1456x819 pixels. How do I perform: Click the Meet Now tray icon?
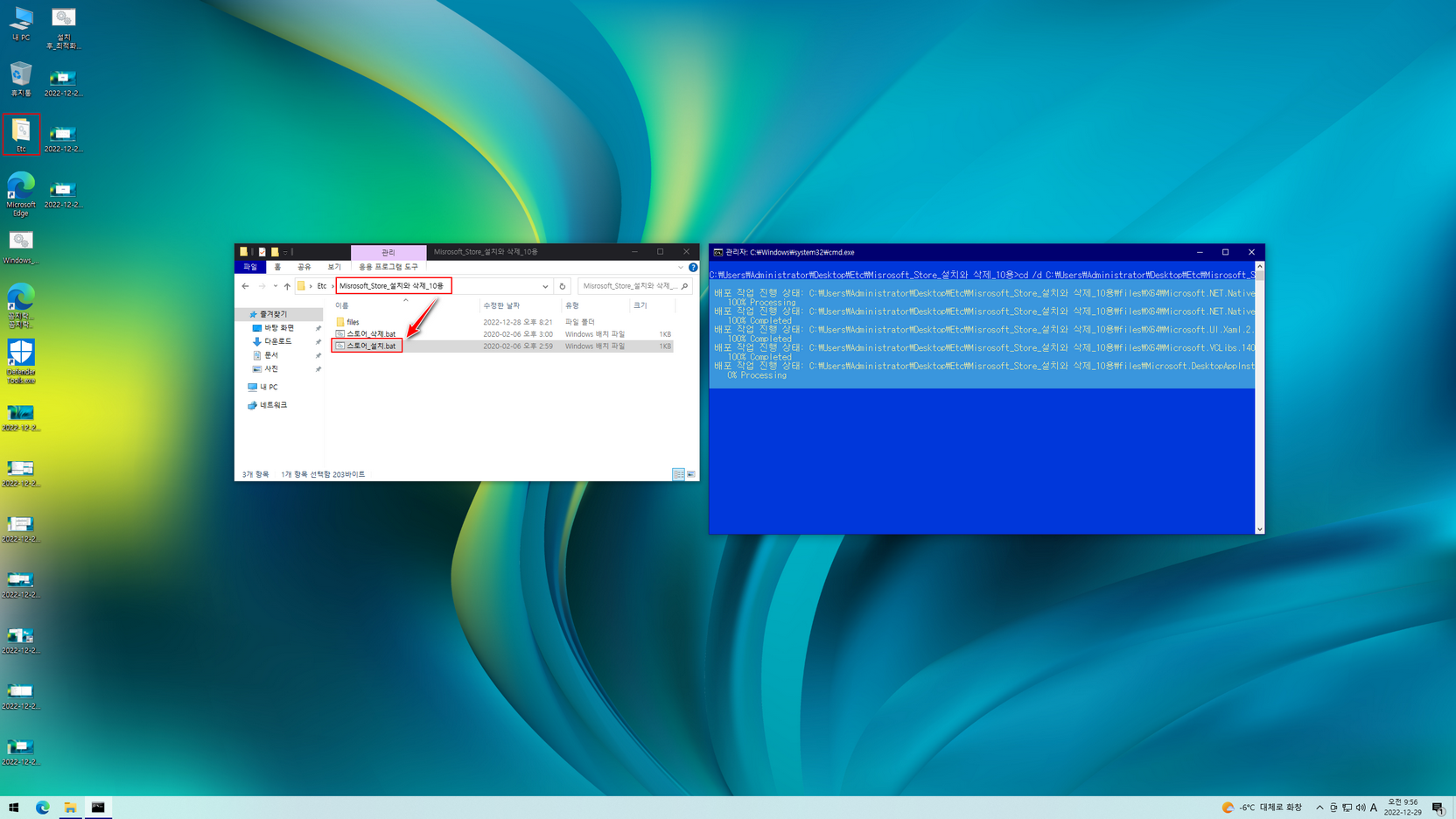[1333, 808]
